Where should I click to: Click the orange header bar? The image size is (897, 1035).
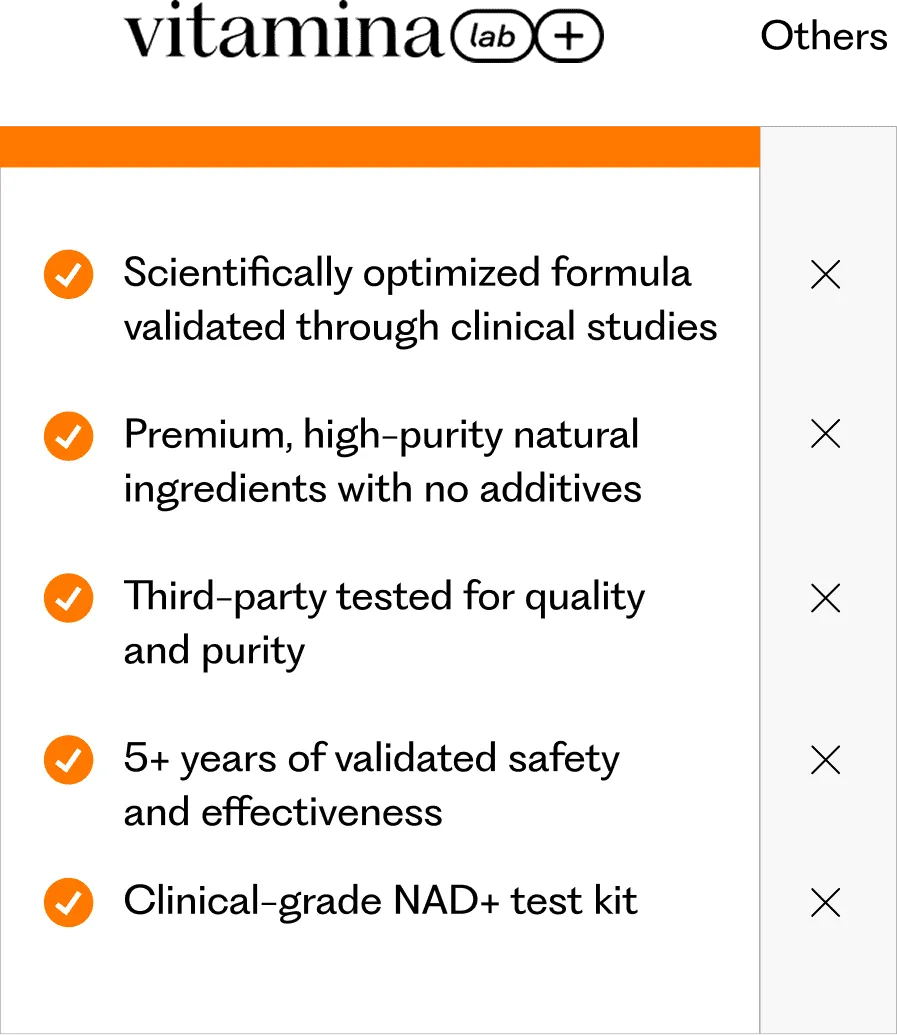click(x=380, y=147)
